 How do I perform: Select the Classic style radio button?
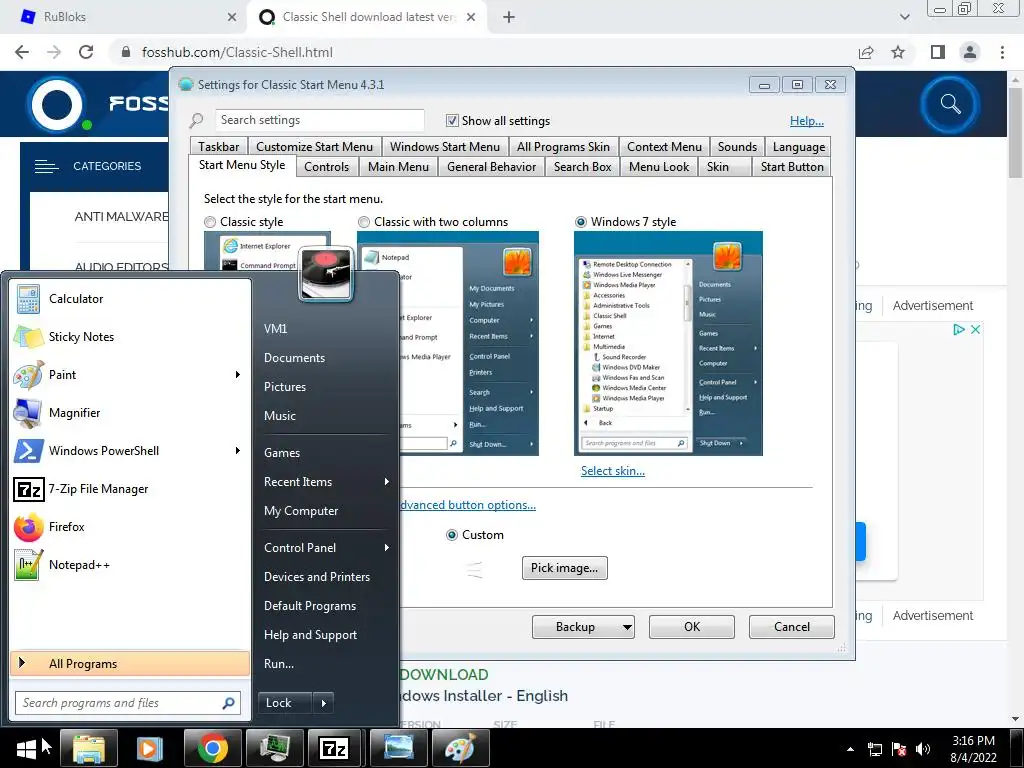210,222
